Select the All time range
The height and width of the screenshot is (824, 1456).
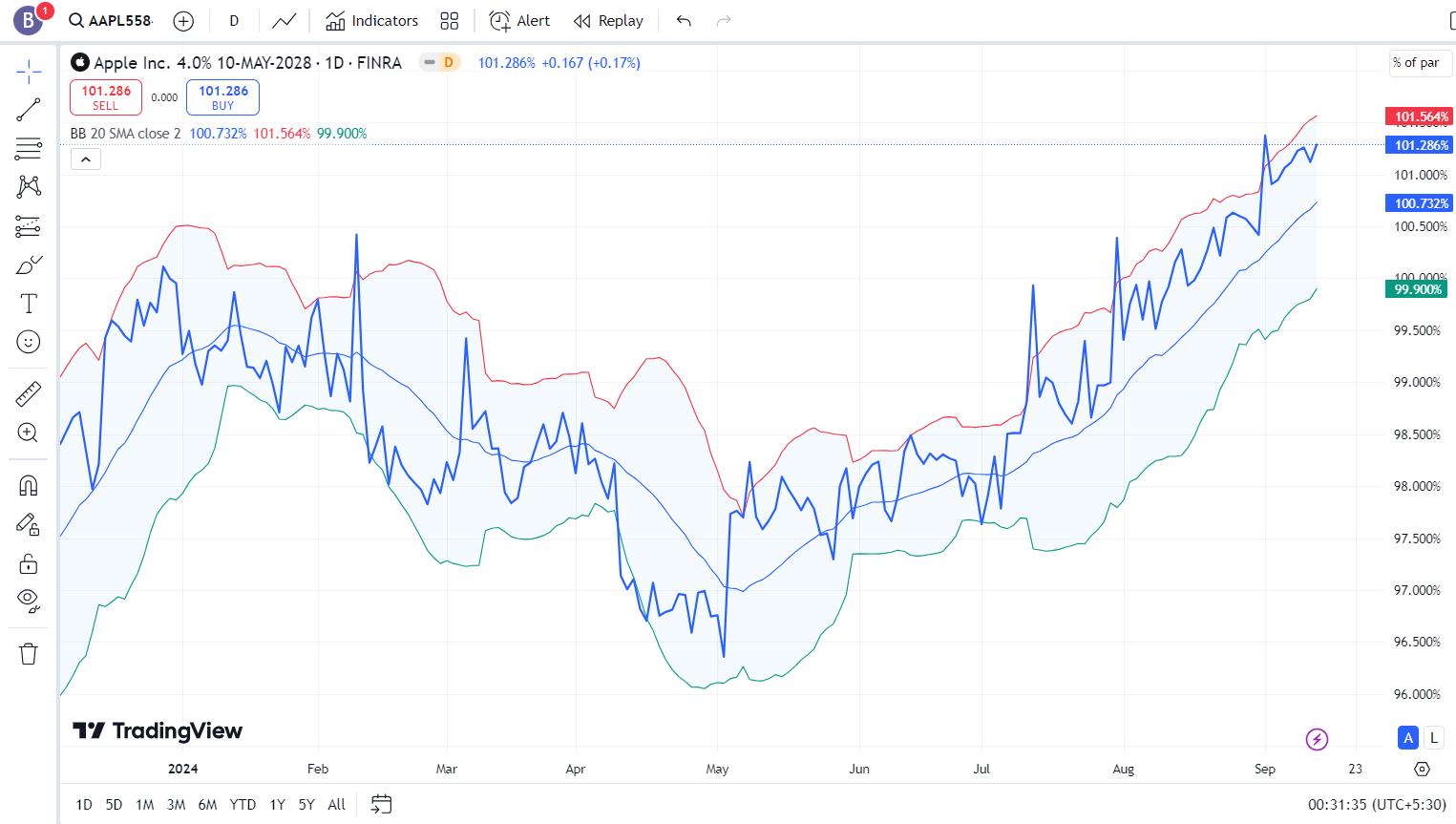[337, 805]
